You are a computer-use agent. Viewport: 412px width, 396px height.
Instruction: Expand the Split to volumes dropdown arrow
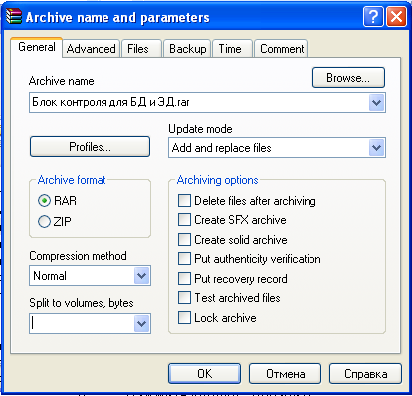142,323
